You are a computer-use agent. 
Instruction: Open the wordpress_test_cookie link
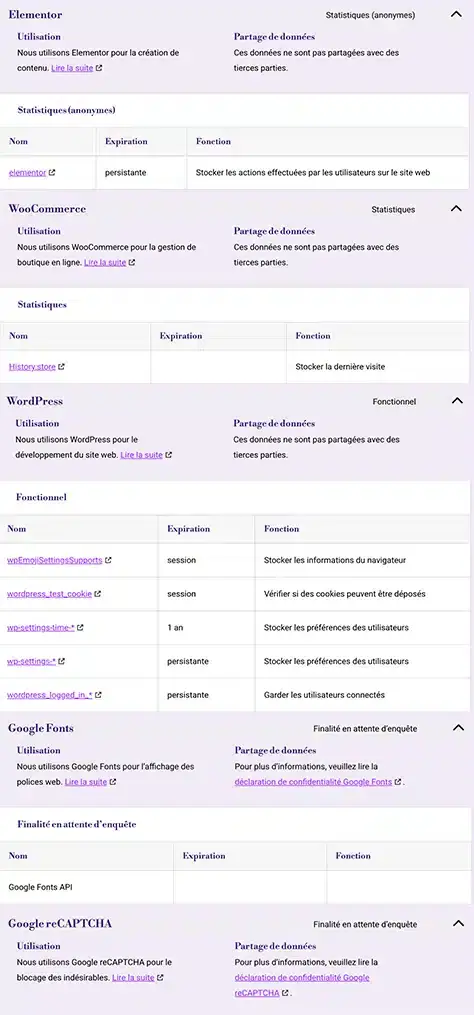point(49,594)
